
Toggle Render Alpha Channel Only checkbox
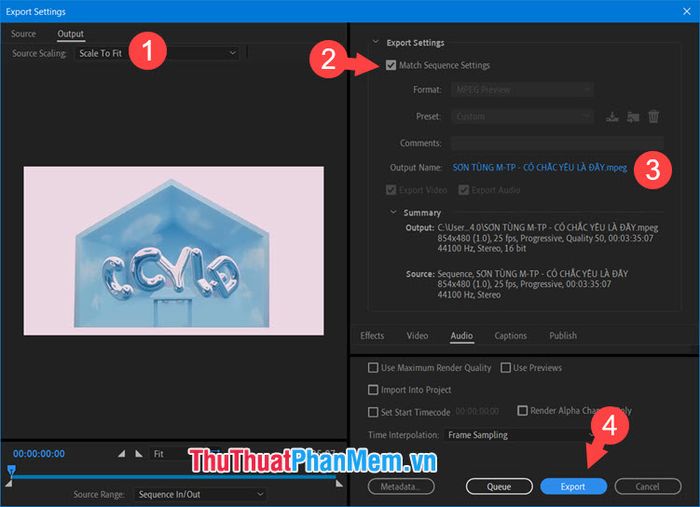tap(522, 410)
